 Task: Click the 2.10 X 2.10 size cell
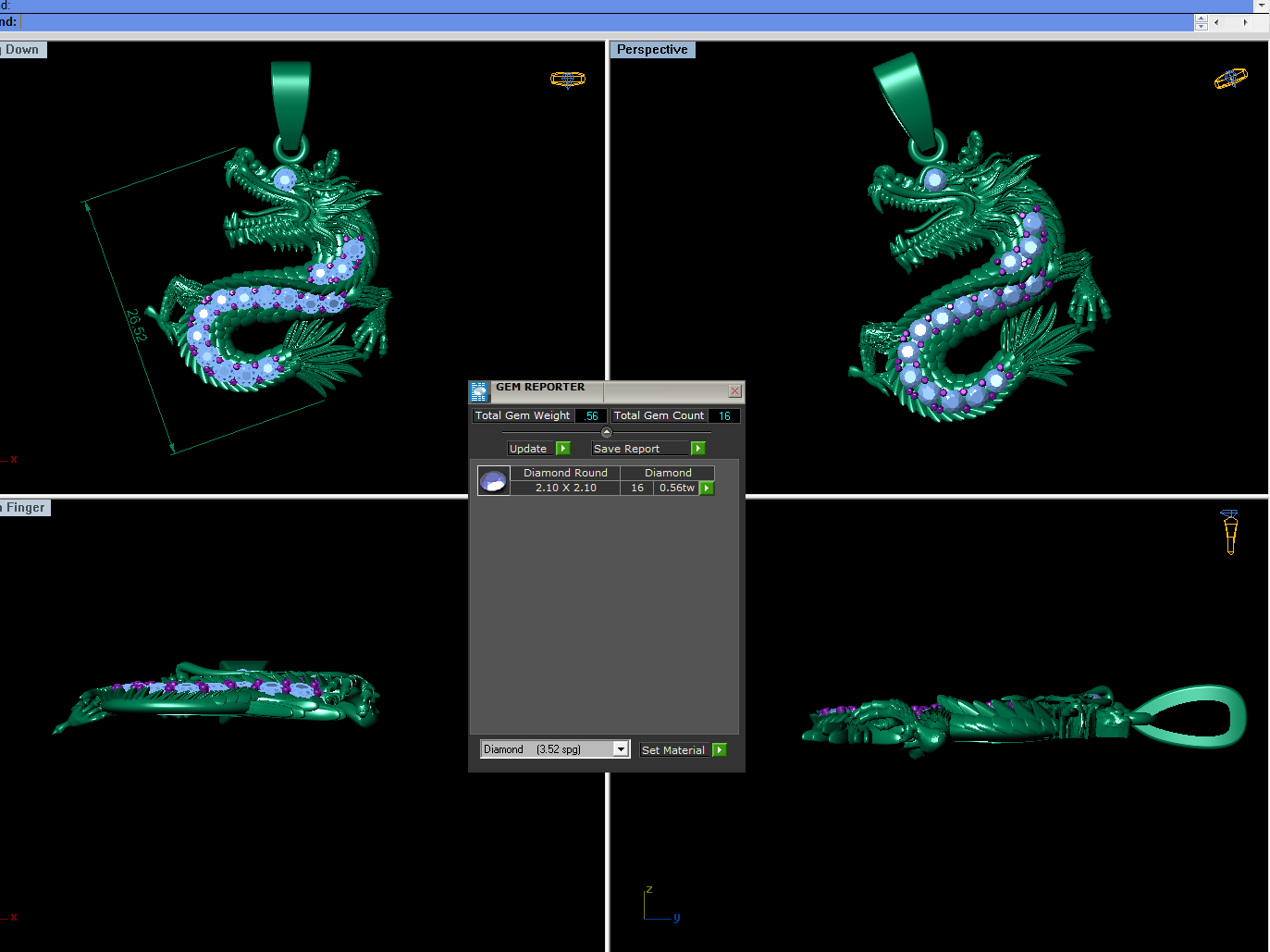pos(565,488)
